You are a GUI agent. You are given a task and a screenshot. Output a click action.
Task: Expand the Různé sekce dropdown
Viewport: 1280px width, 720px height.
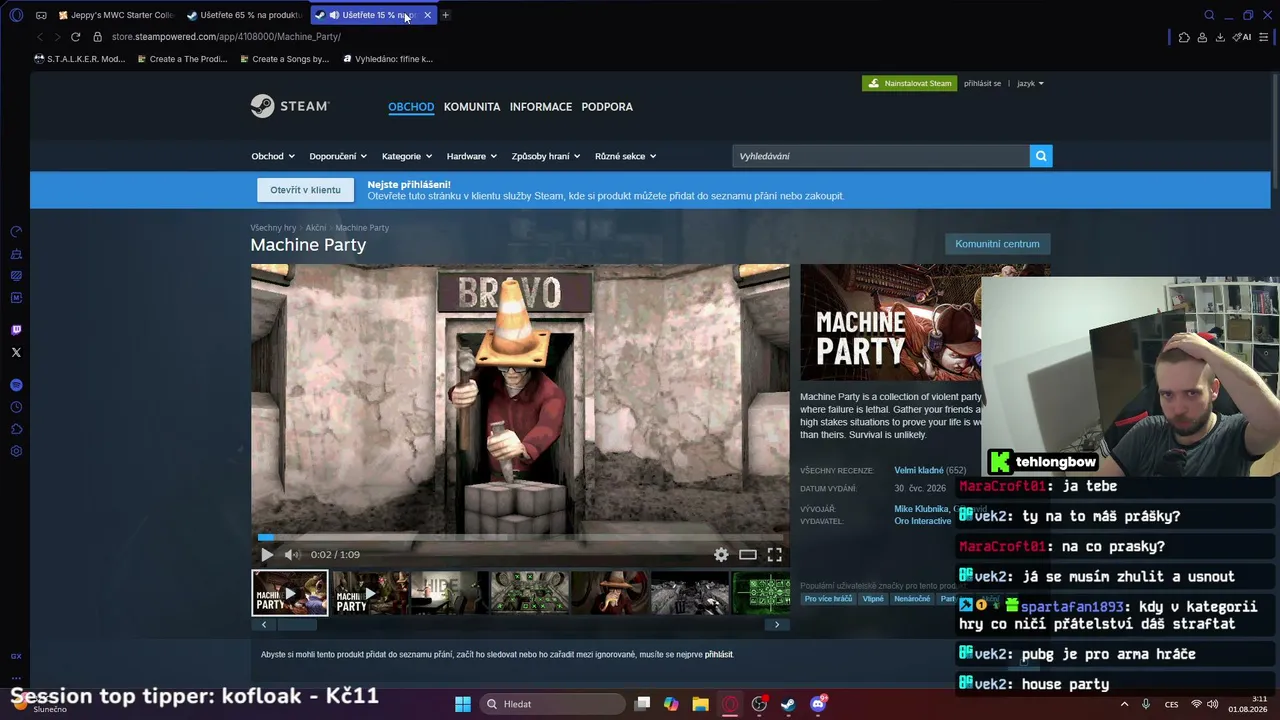coord(626,156)
